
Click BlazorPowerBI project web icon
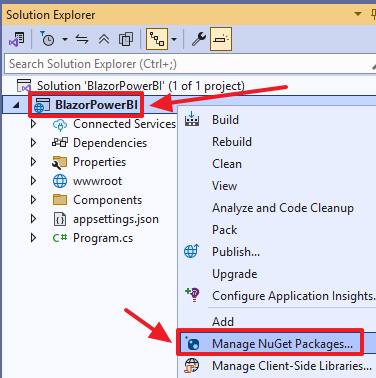tap(41, 105)
